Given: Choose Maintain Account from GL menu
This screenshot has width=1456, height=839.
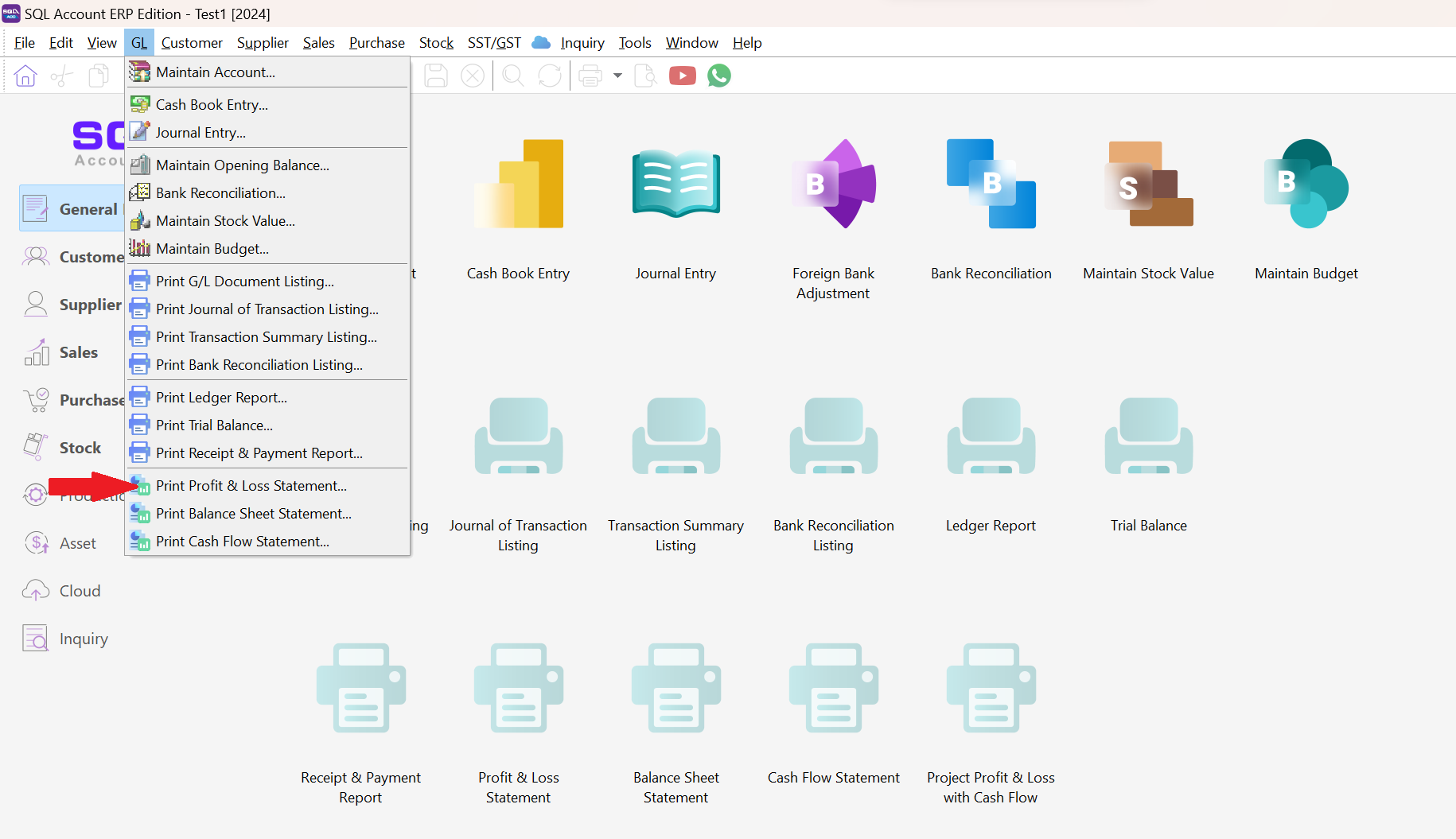Looking at the screenshot, I should coord(215,72).
